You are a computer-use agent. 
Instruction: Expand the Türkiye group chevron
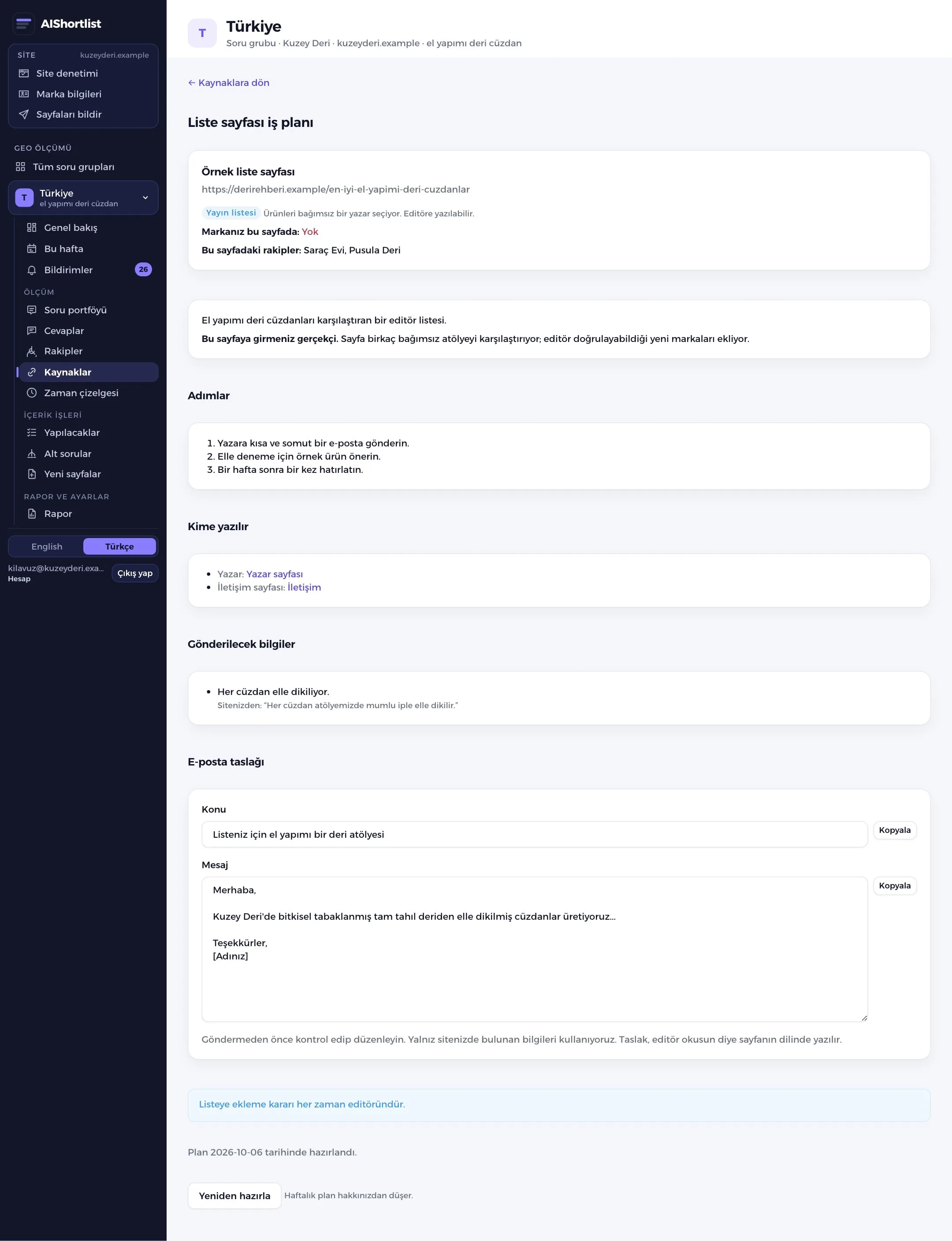145,198
